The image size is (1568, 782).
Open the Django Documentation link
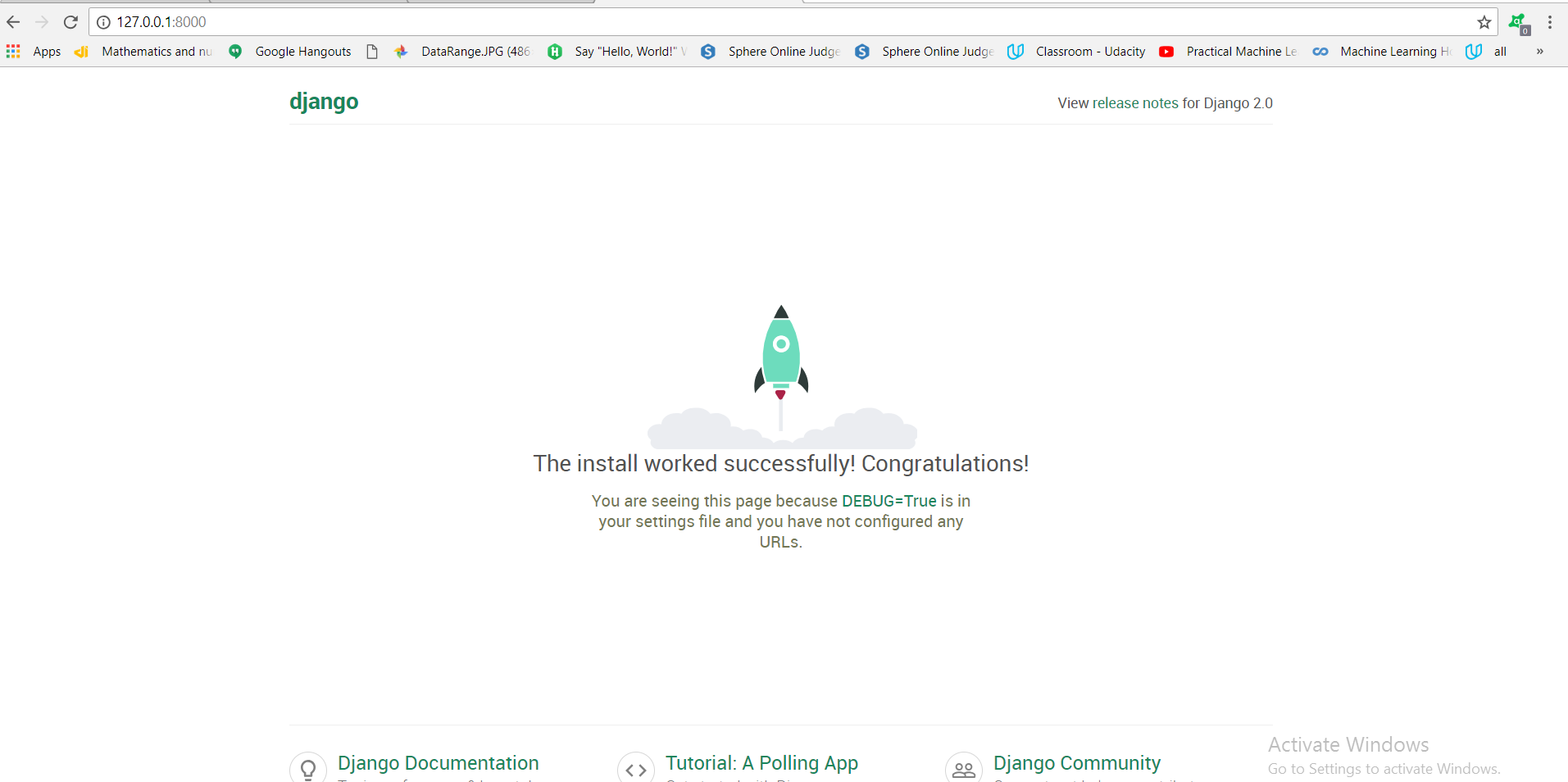pyautogui.click(x=439, y=763)
